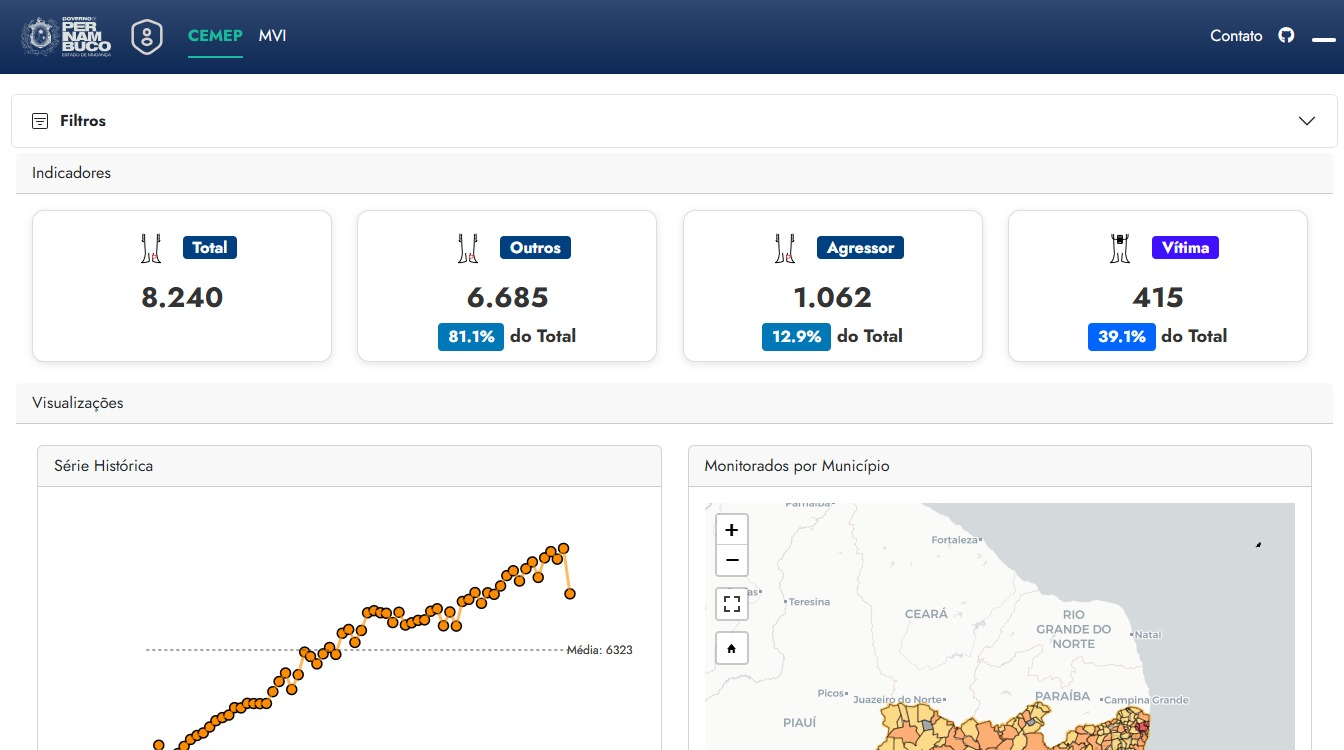The height and width of the screenshot is (750, 1344).
Task: Click the last data point in Série Histórica
Action: pyautogui.click(x=570, y=594)
